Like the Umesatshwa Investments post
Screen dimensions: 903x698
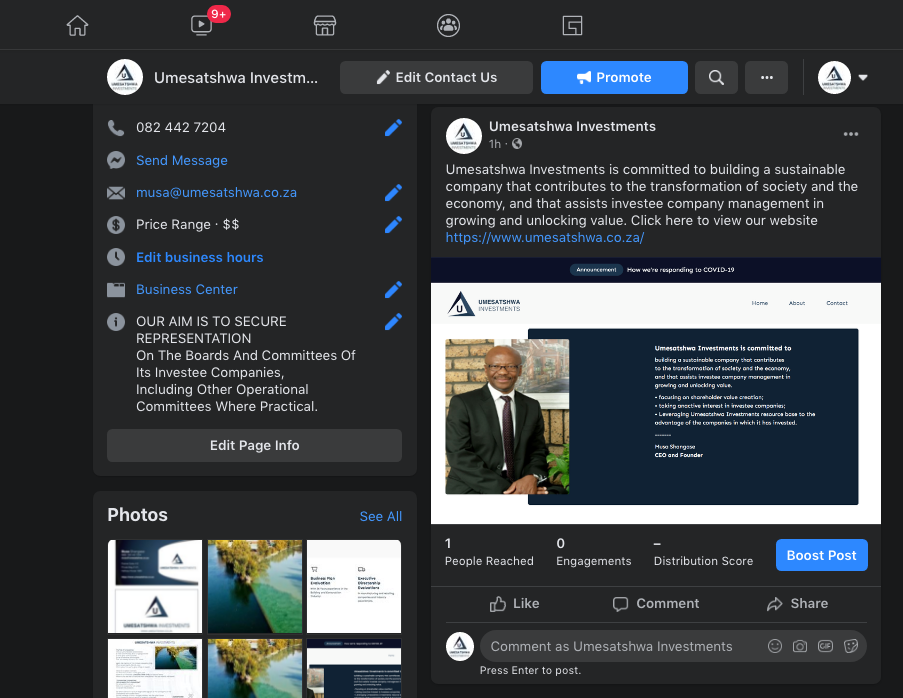pyautogui.click(x=514, y=604)
